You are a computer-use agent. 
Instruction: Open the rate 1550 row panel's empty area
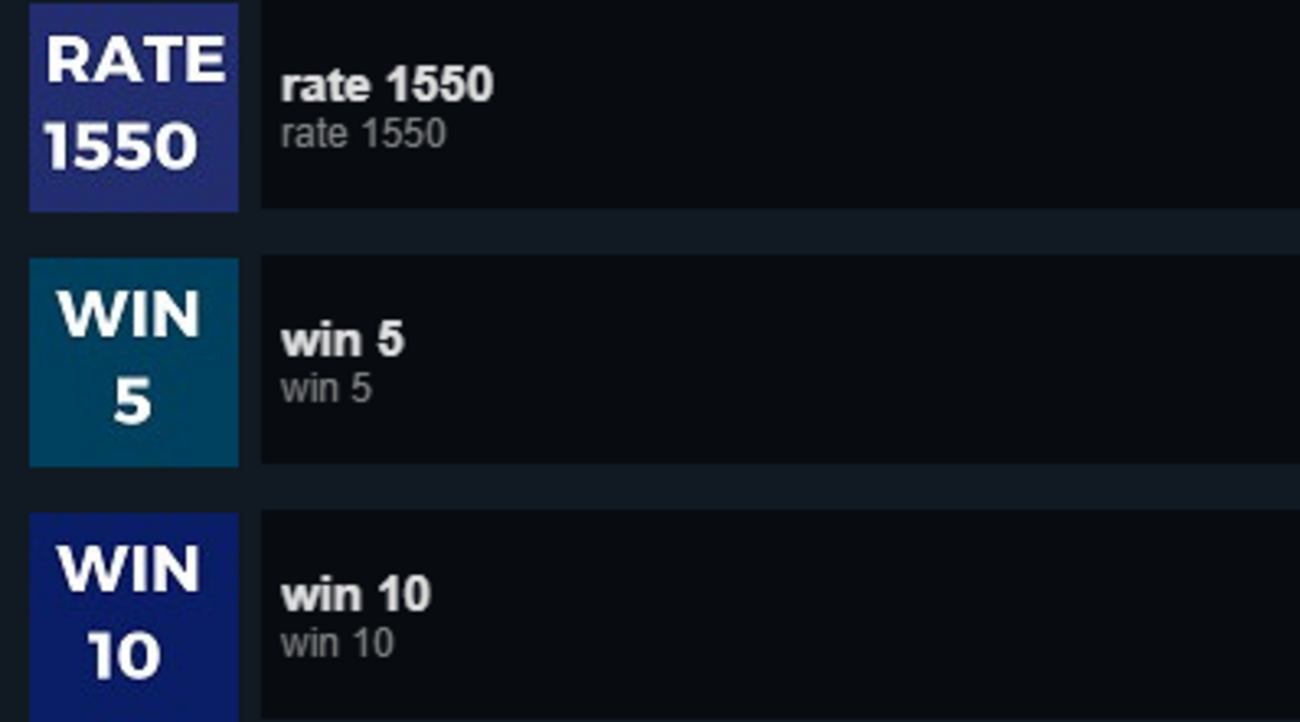pyautogui.click(x=850, y=106)
